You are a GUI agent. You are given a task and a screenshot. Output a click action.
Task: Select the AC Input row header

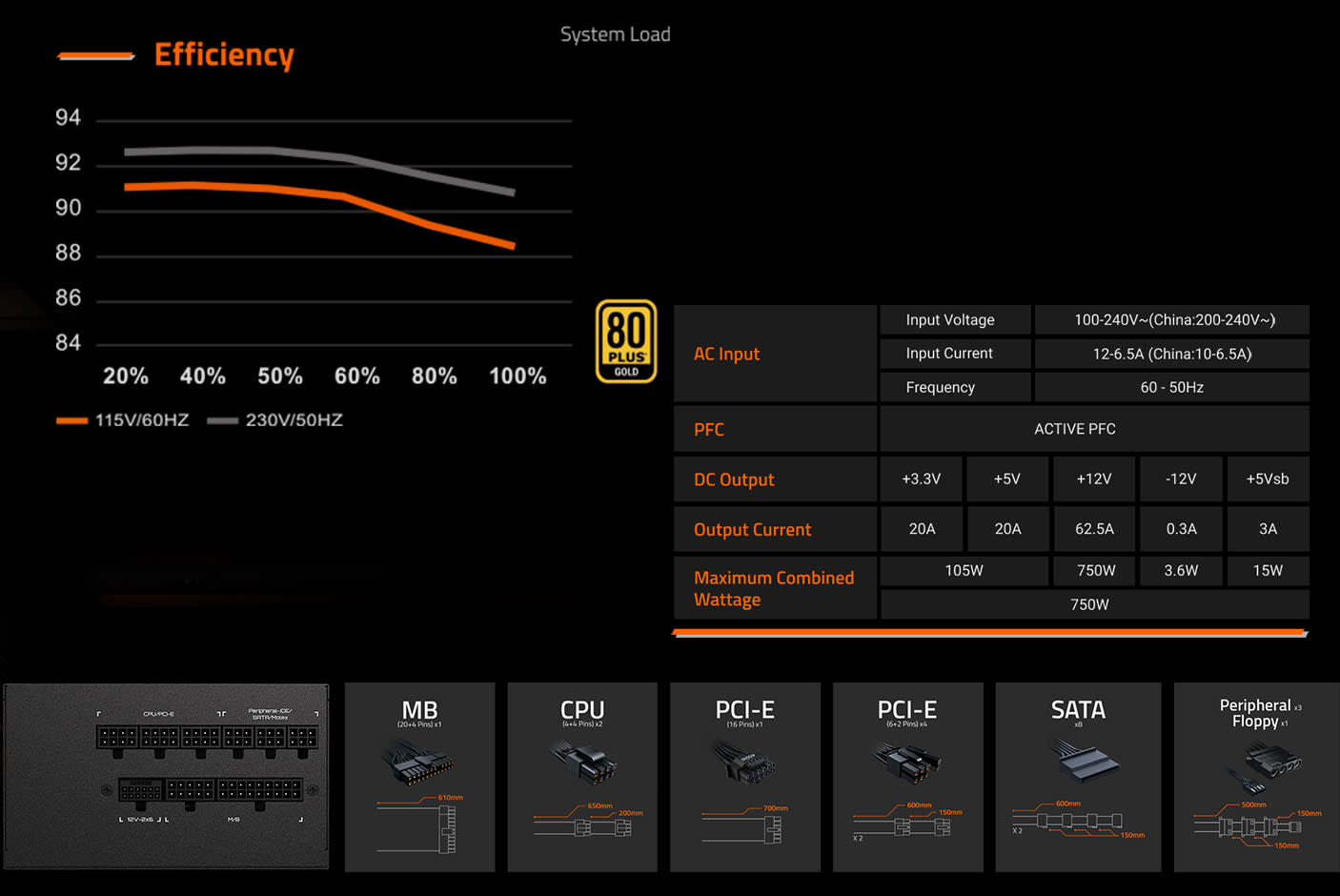tap(775, 354)
